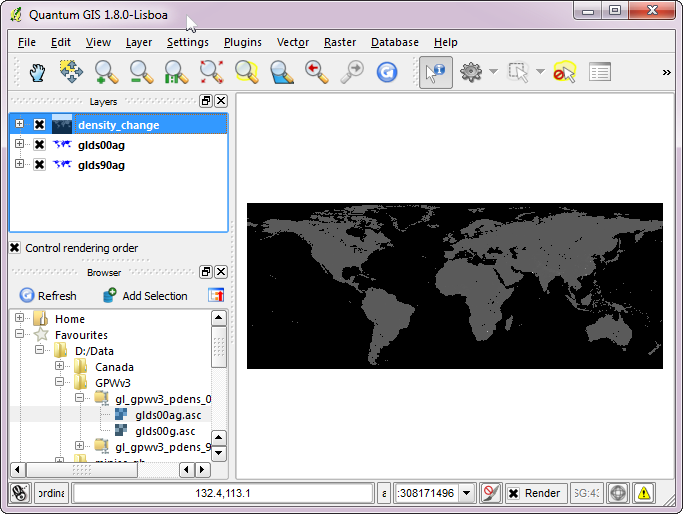Open the scale dropdown arrow
The image size is (683, 514).
[467, 493]
